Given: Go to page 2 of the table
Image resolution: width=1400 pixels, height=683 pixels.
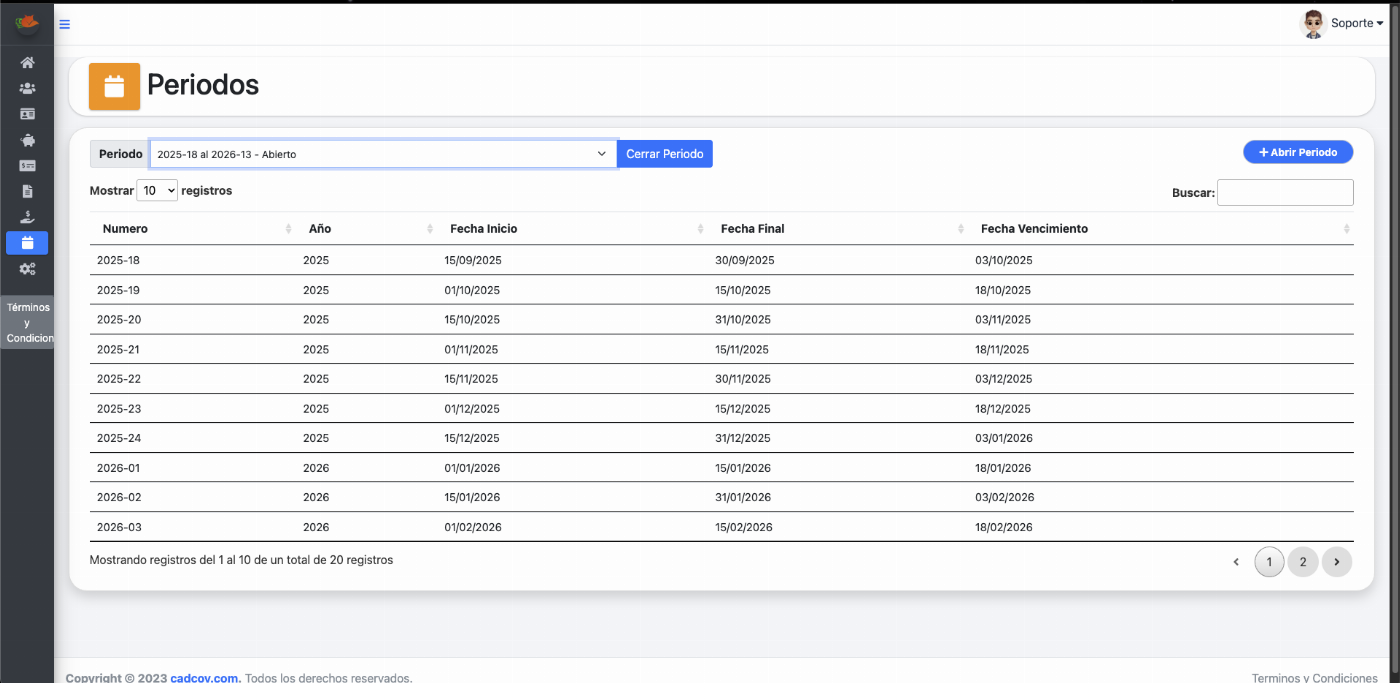Looking at the screenshot, I should point(1302,562).
